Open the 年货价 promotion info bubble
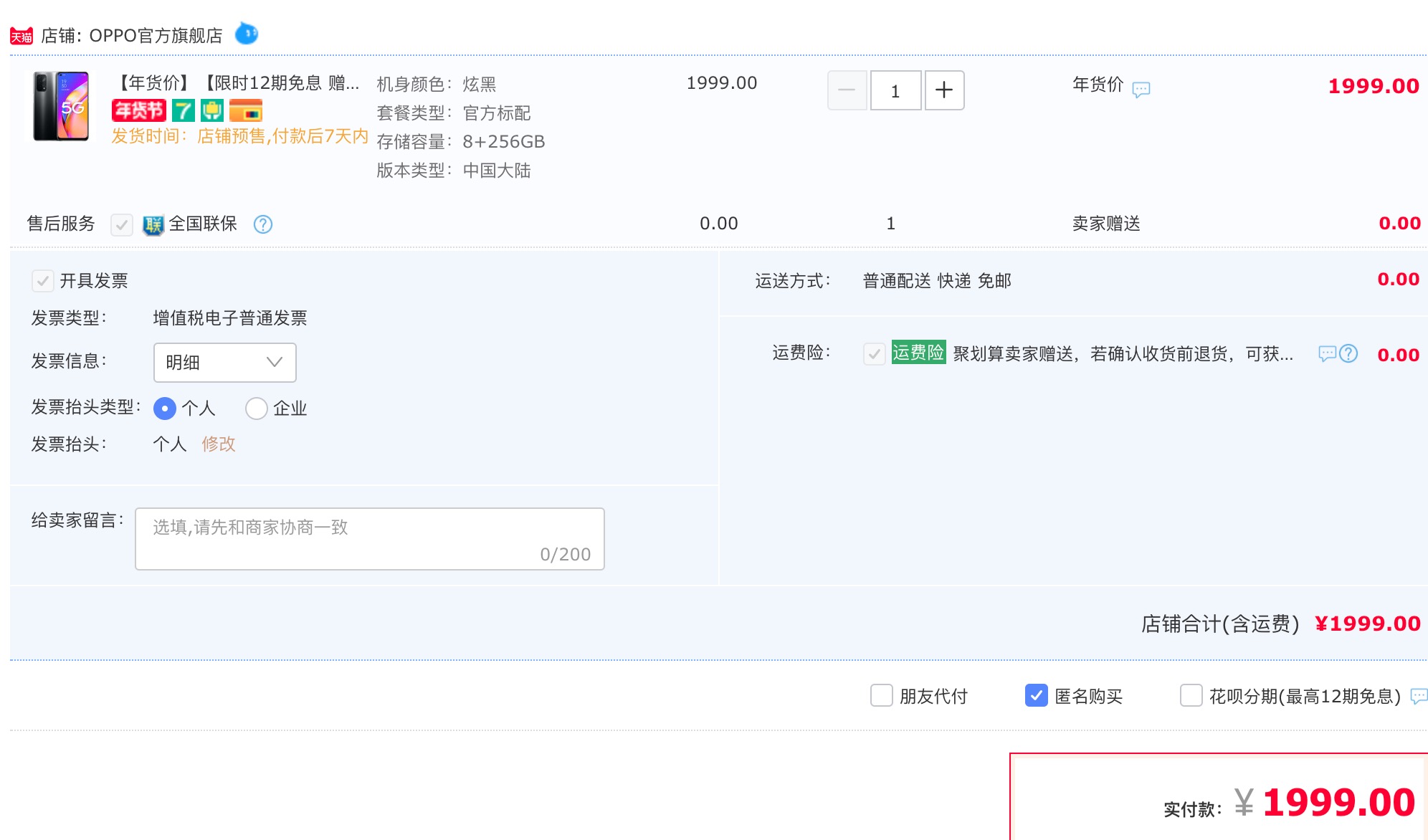 (x=1141, y=90)
